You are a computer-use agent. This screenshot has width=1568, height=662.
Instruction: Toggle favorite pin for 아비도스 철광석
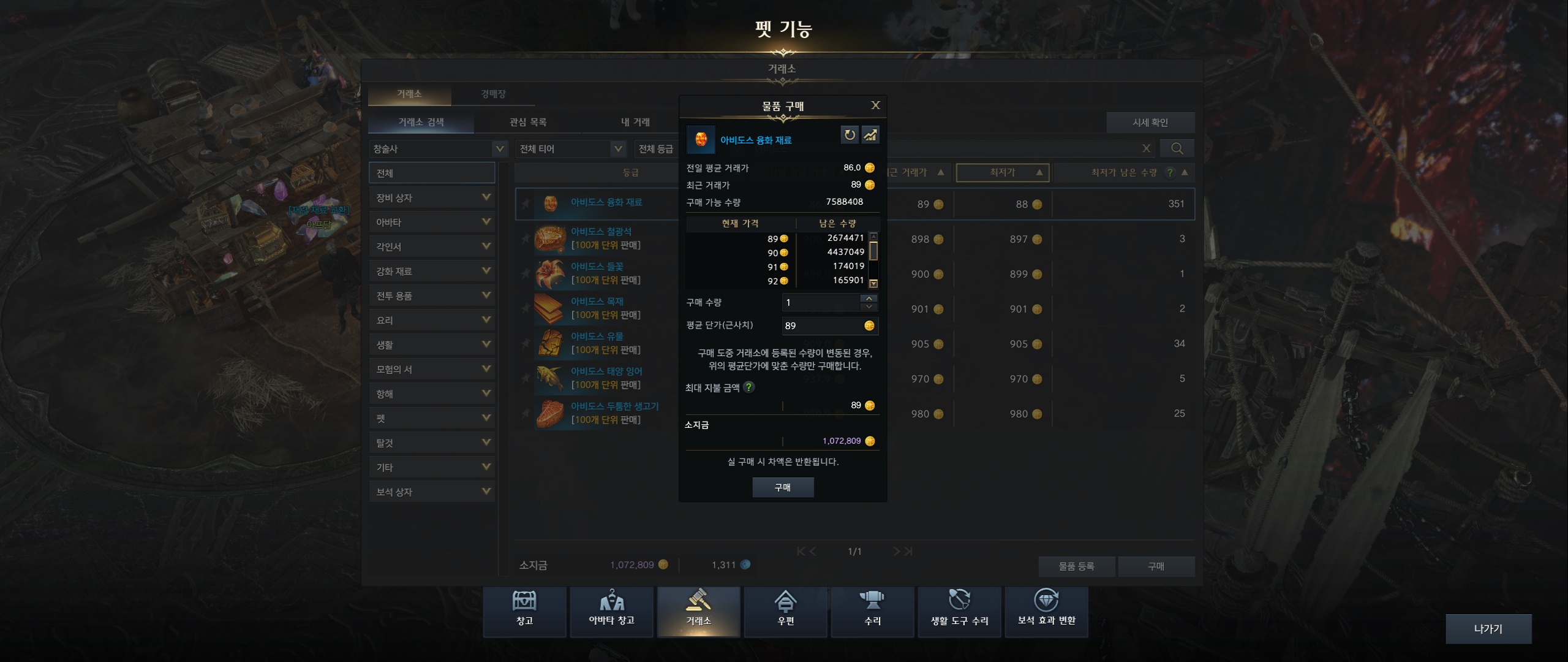[525, 238]
